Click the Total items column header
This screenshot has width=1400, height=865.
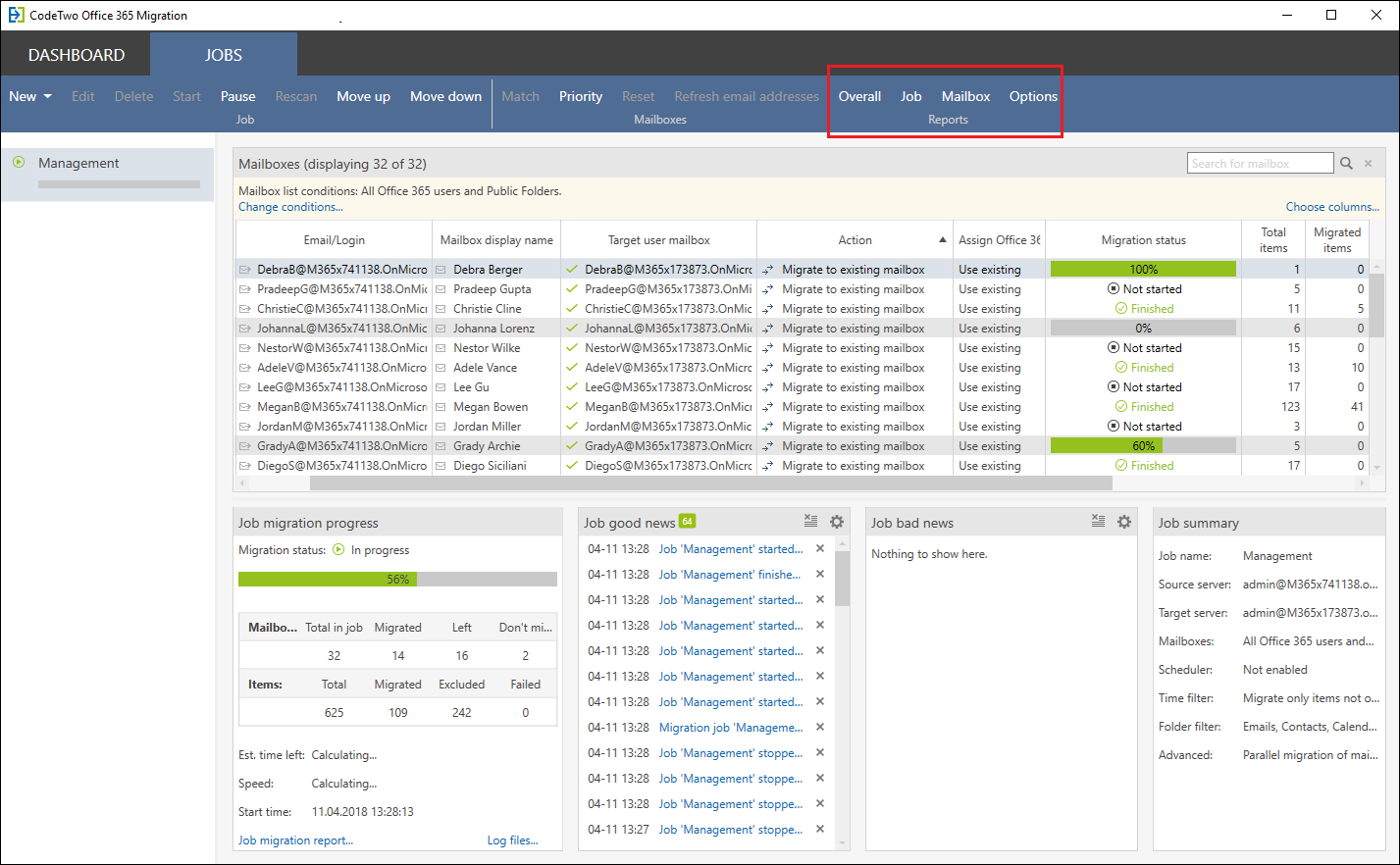(x=1273, y=239)
